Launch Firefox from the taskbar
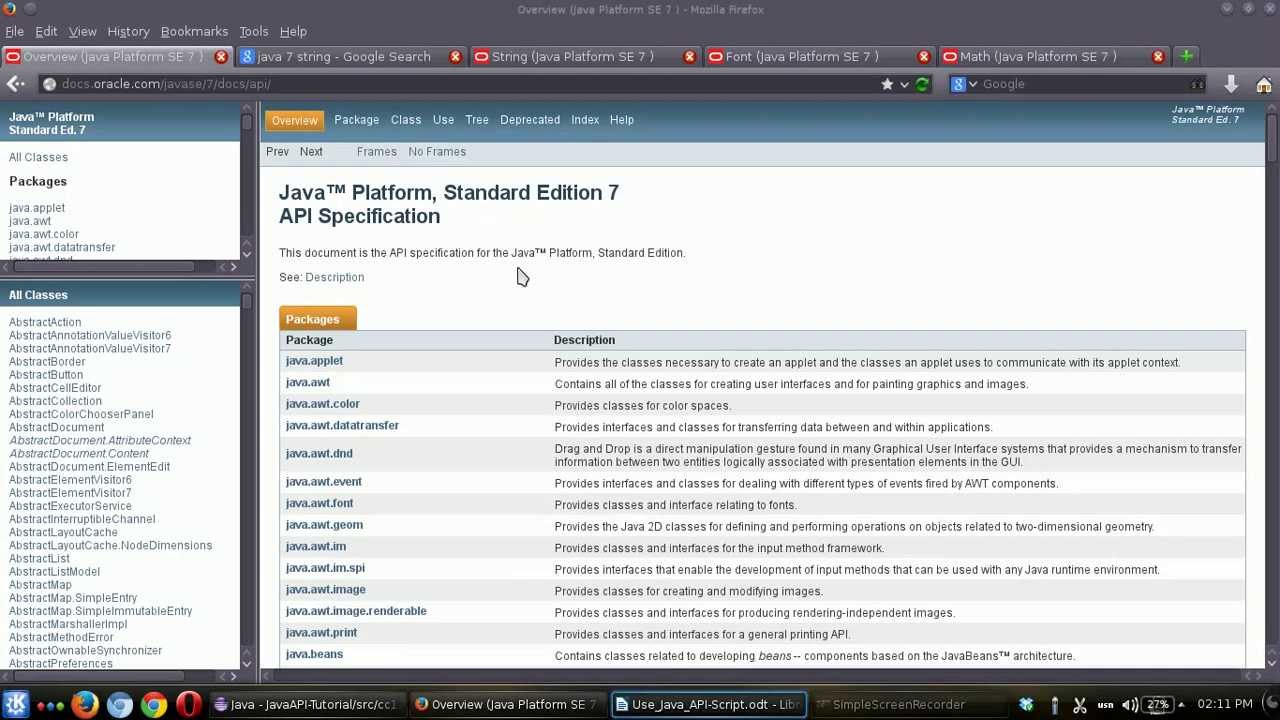The width and height of the screenshot is (1280, 720). click(x=84, y=705)
